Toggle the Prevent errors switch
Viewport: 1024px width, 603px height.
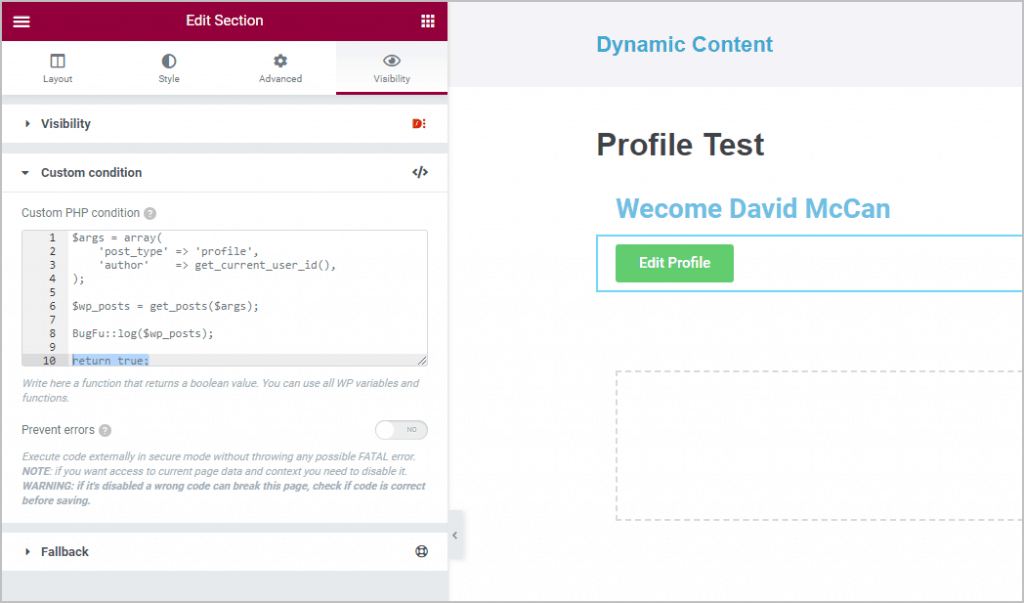pyautogui.click(x=401, y=430)
